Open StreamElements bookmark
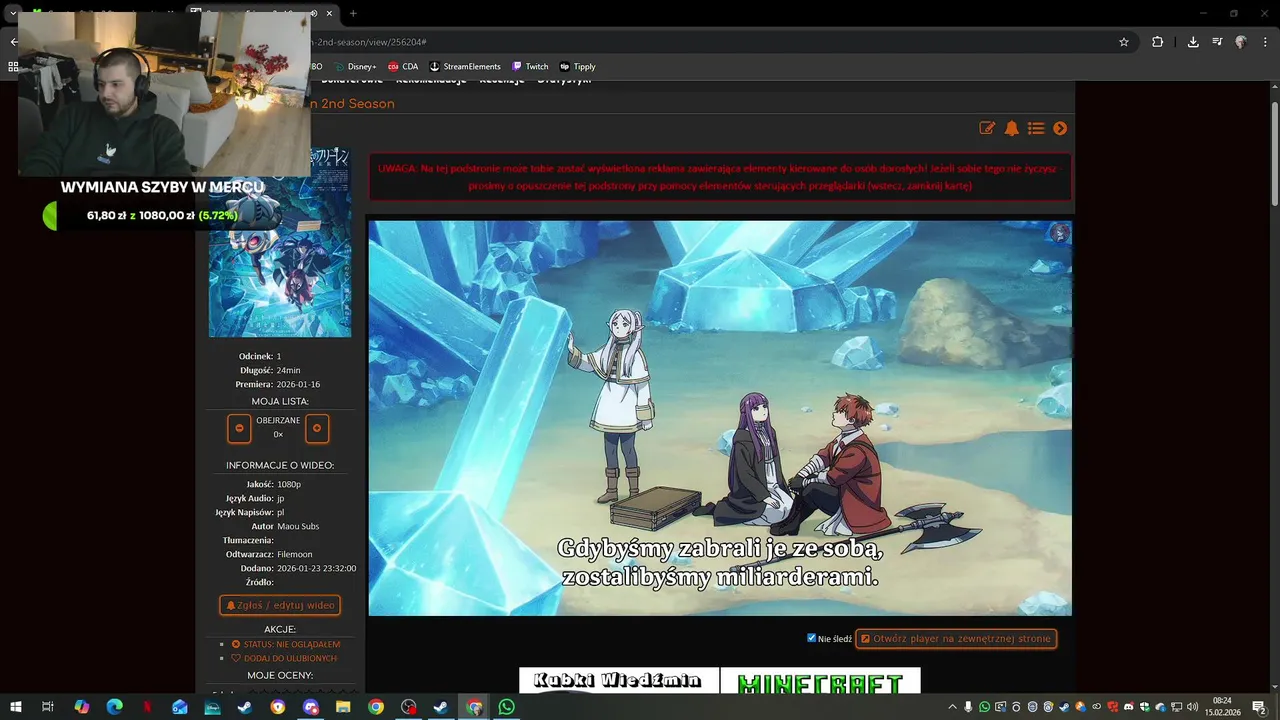The image size is (1280, 720). click(465, 67)
